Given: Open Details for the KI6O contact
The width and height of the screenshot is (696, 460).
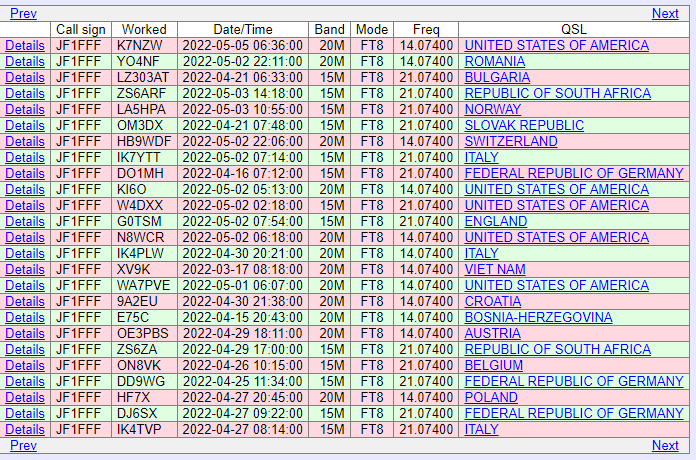Looking at the screenshot, I should pyautogui.click(x=25, y=189).
